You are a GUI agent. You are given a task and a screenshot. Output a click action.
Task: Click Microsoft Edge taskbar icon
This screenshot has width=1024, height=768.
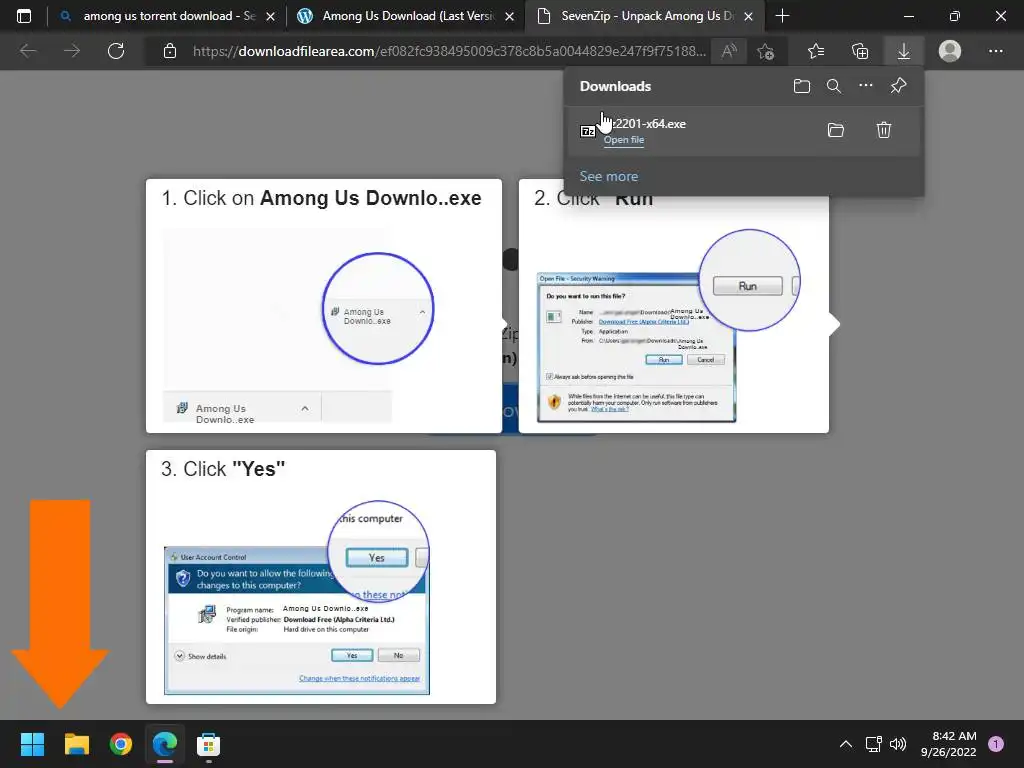pyautogui.click(x=165, y=744)
